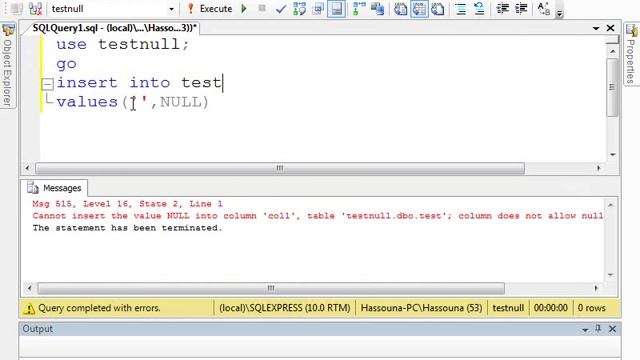This screenshot has width=640, height=360.
Task: Select the SQLQuery1.sql document tab
Action: click(x=115, y=28)
